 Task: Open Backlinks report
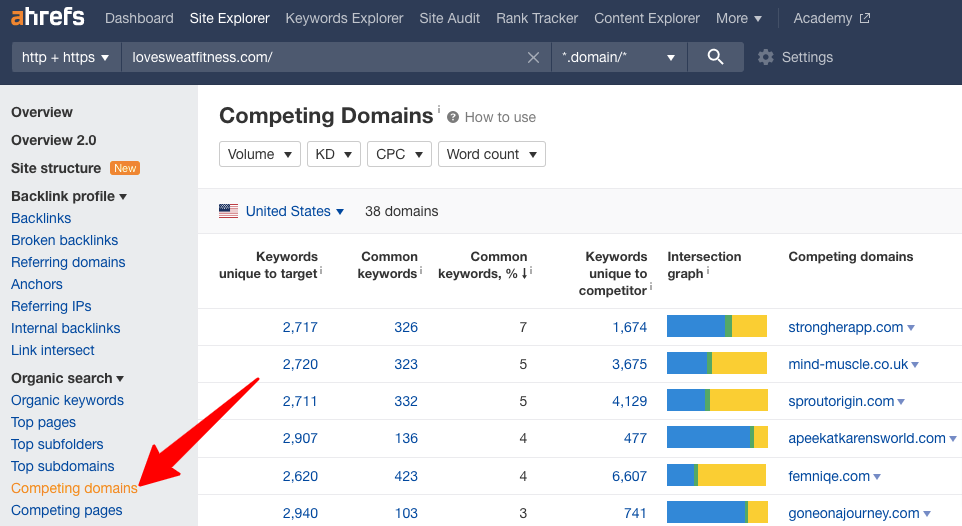point(41,219)
